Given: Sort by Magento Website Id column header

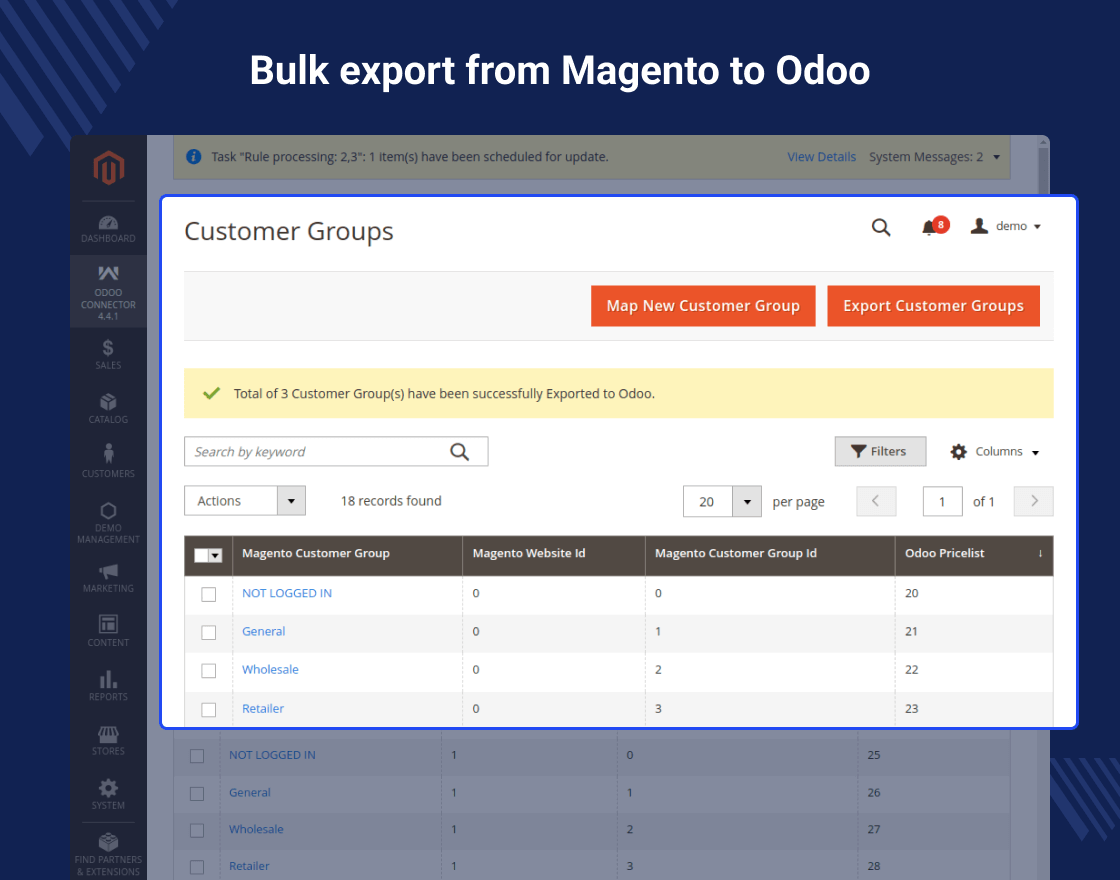Looking at the screenshot, I should click(x=554, y=554).
